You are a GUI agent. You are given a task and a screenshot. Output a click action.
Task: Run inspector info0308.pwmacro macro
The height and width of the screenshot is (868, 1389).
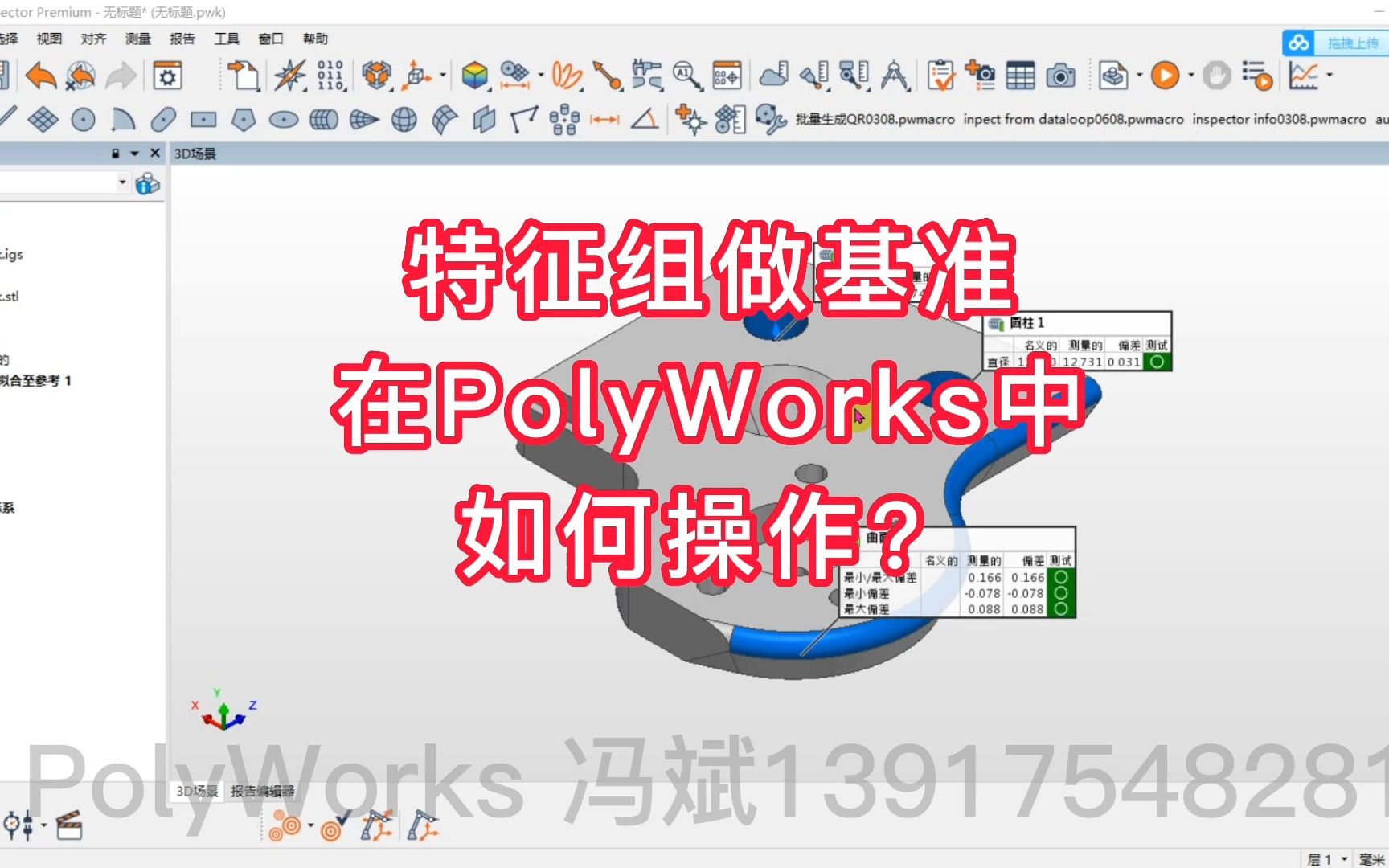click(1279, 119)
